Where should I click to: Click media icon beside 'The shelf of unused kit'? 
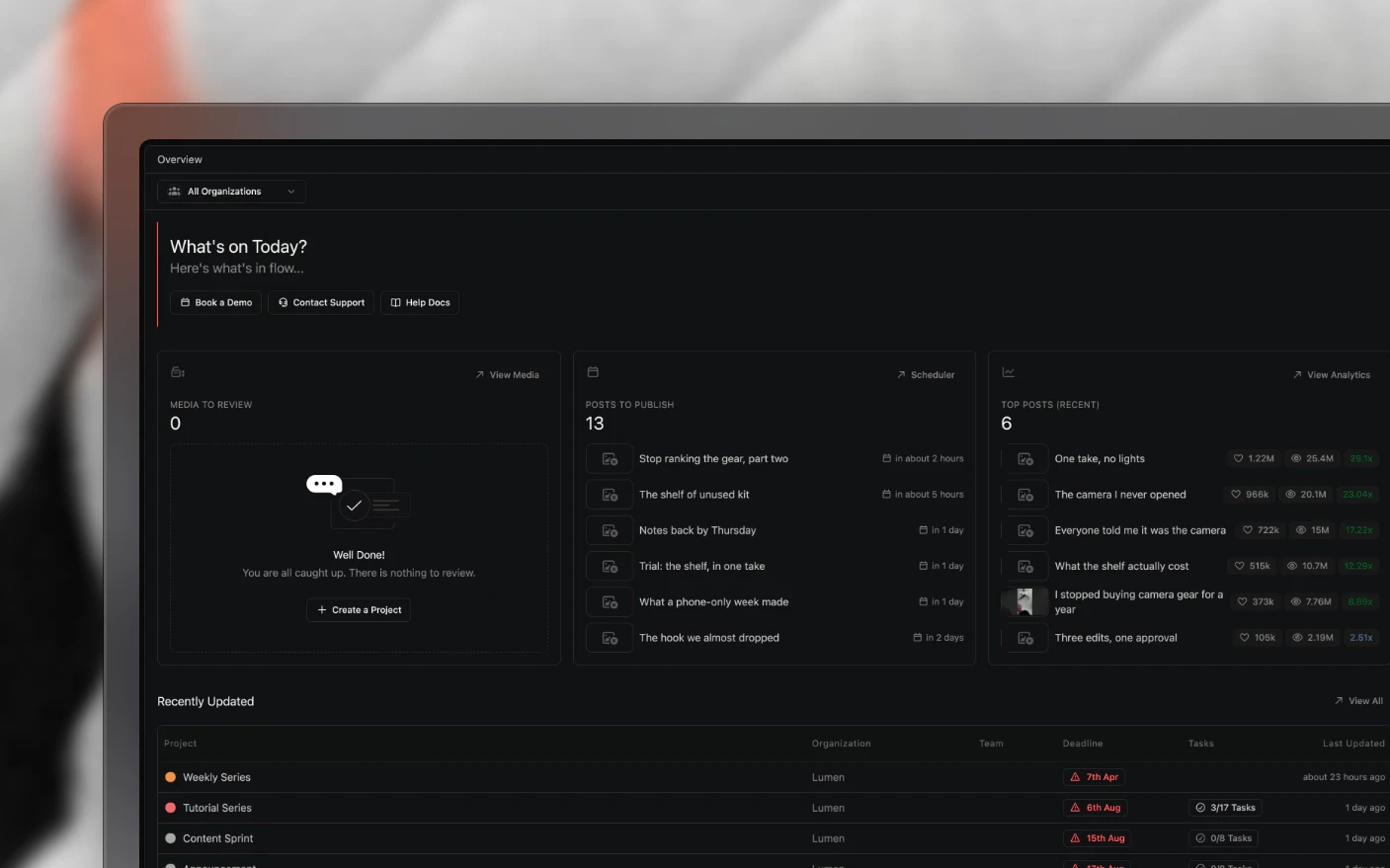[x=610, y=495]
